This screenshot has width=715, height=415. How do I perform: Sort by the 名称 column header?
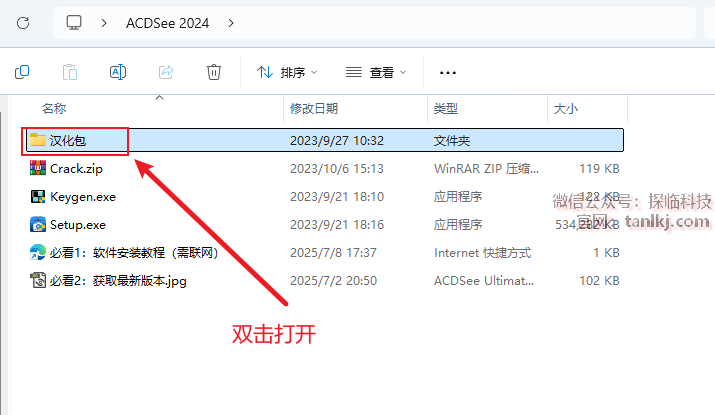(x=54, y=109)
